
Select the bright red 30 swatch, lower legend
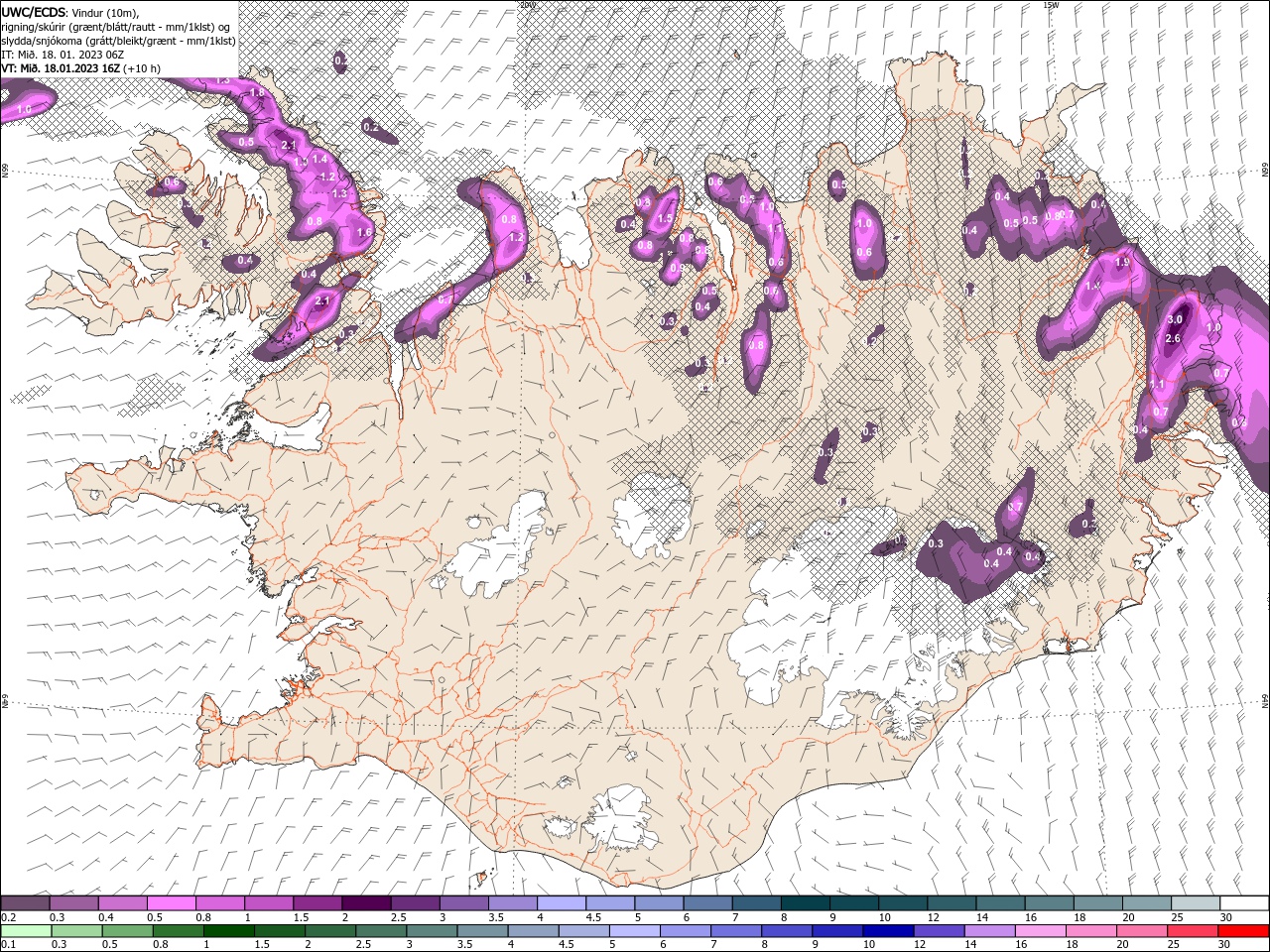[x=1243, y=931]
